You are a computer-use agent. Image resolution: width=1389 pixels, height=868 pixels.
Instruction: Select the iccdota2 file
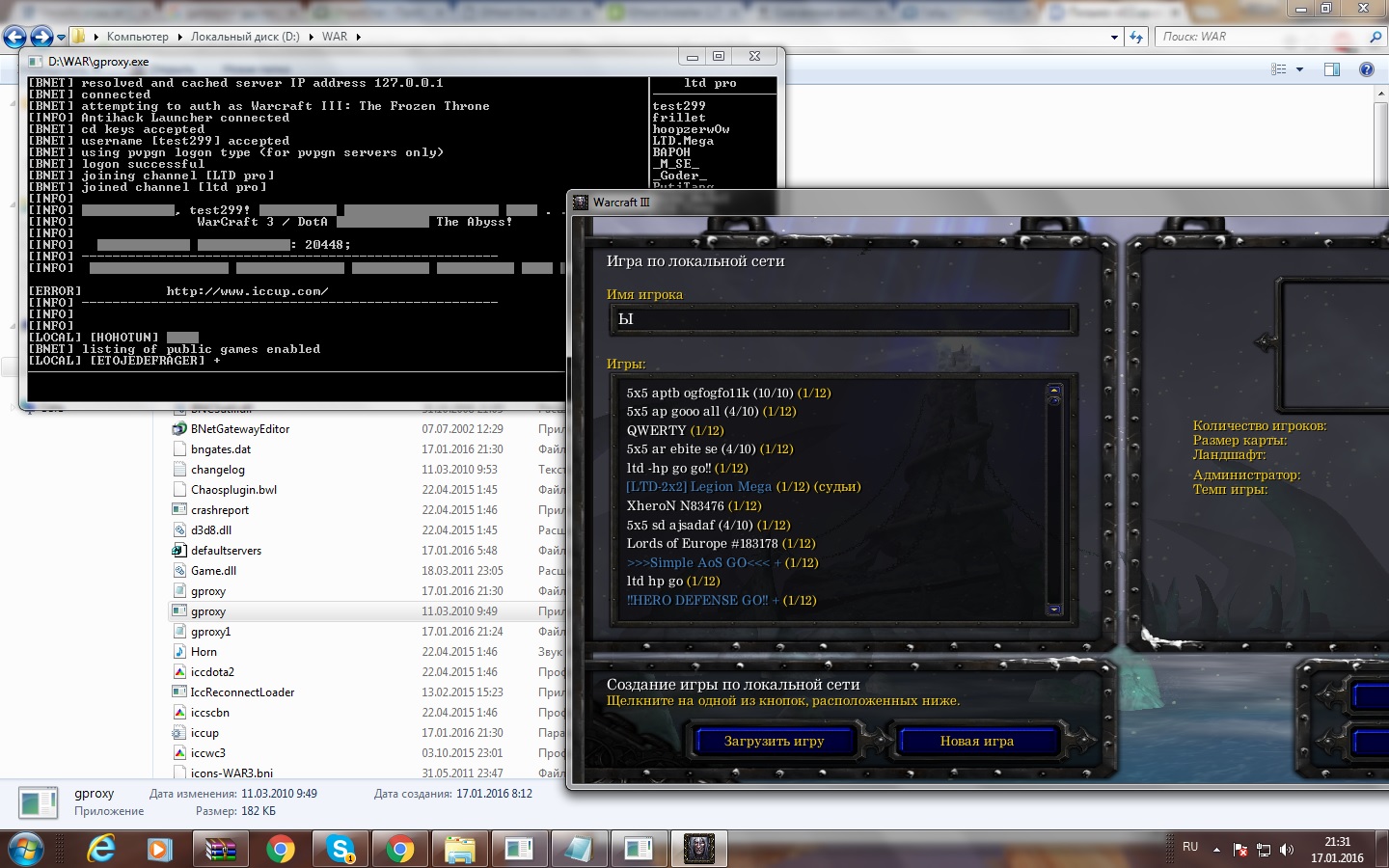point(212,672)
